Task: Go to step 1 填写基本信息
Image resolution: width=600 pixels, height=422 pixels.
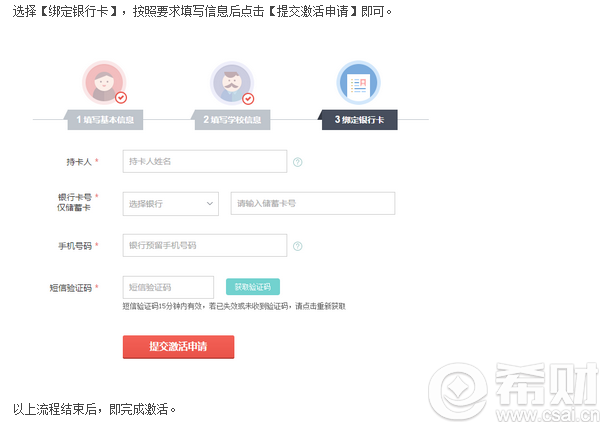Action: pyautogui.click(x=109, y=119)
